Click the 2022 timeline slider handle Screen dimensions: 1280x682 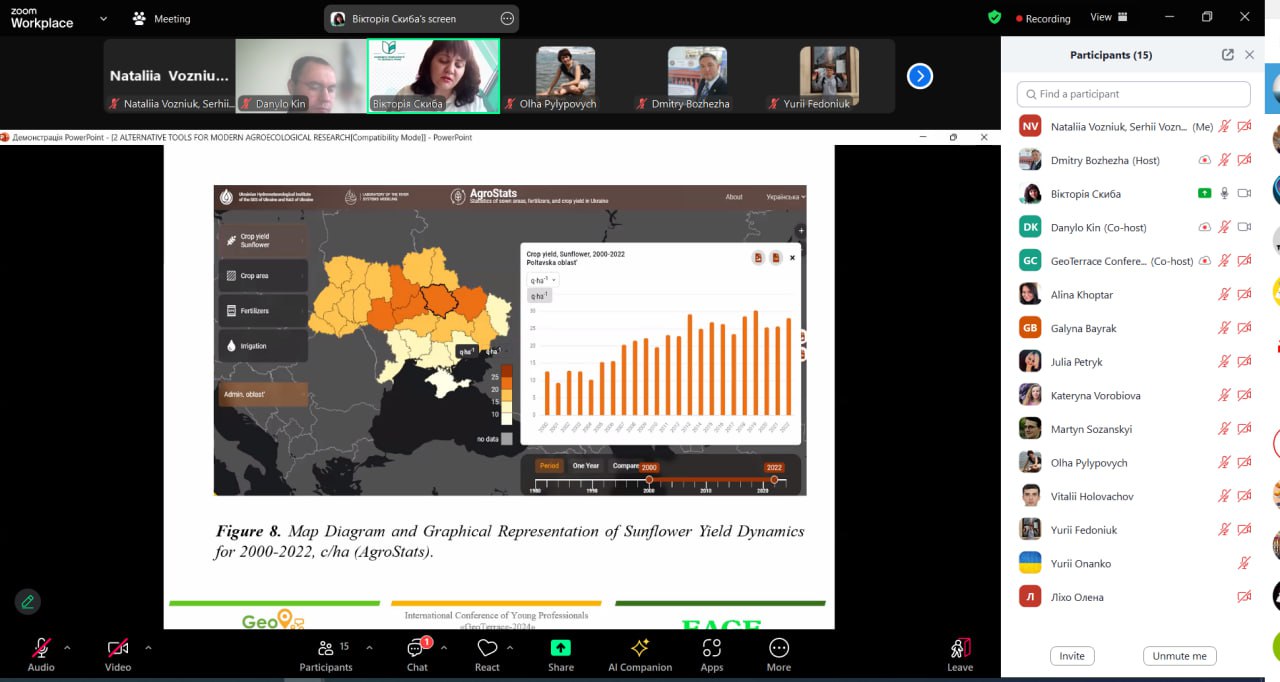(774, 480)
